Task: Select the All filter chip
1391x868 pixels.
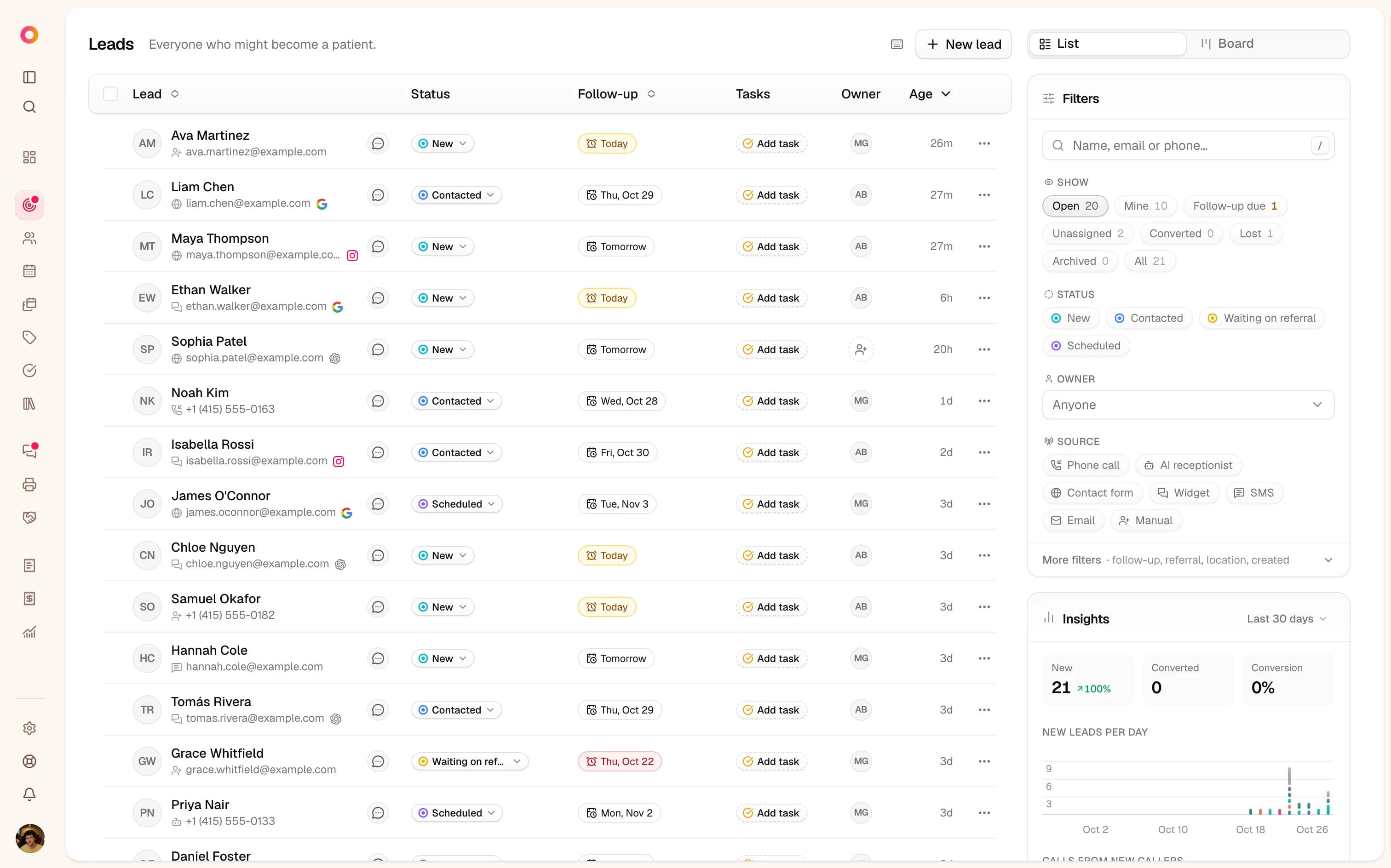Action: coord(1150,261)
